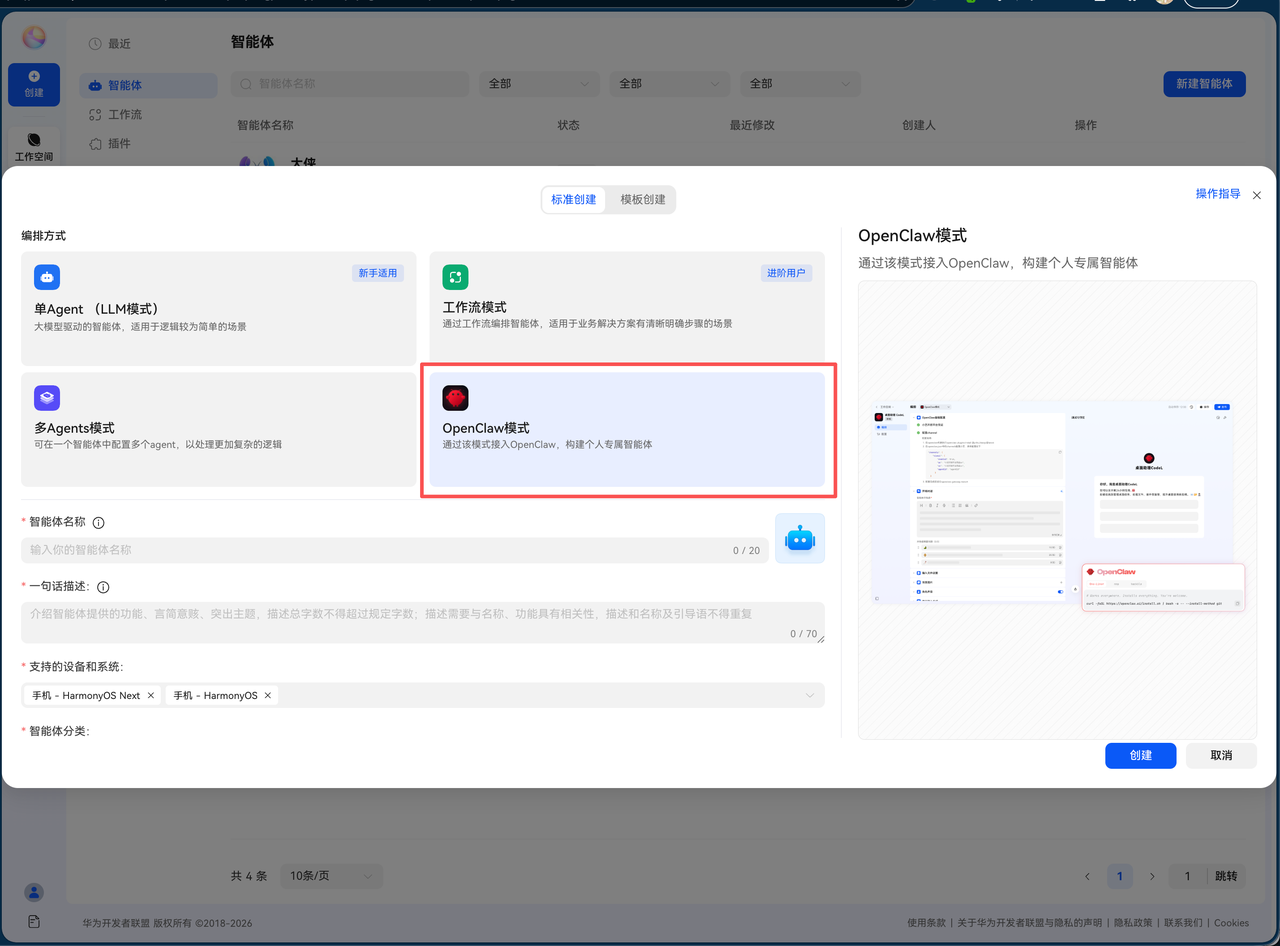The width and height of the screenshot is (1280, 946).
Task: Click the 最近修改 column header
Action: (752, 125)
